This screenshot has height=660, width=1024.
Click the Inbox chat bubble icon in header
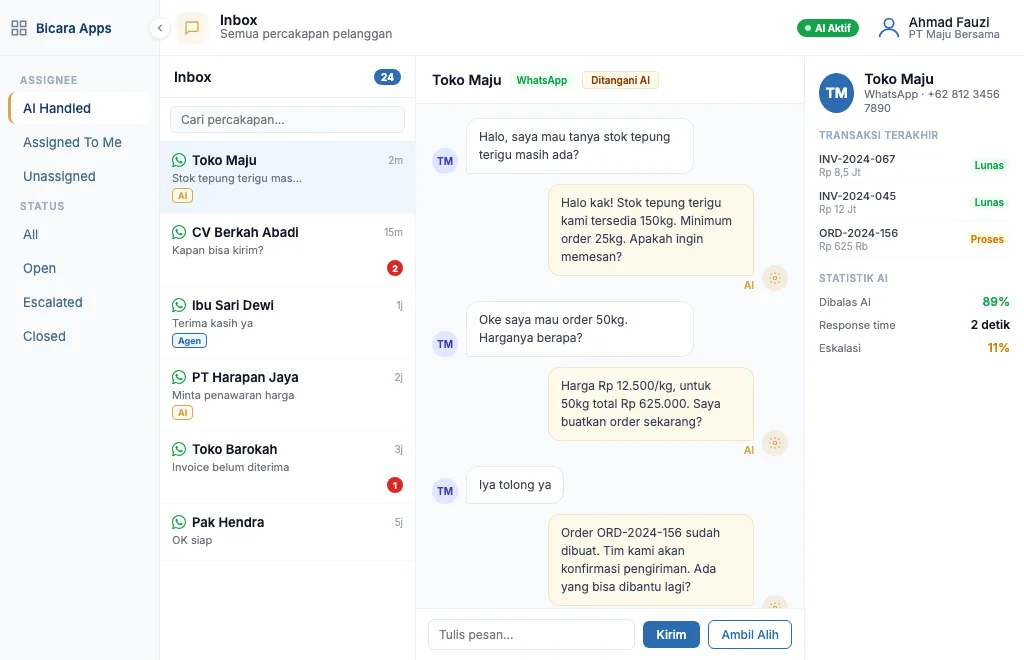192,28
